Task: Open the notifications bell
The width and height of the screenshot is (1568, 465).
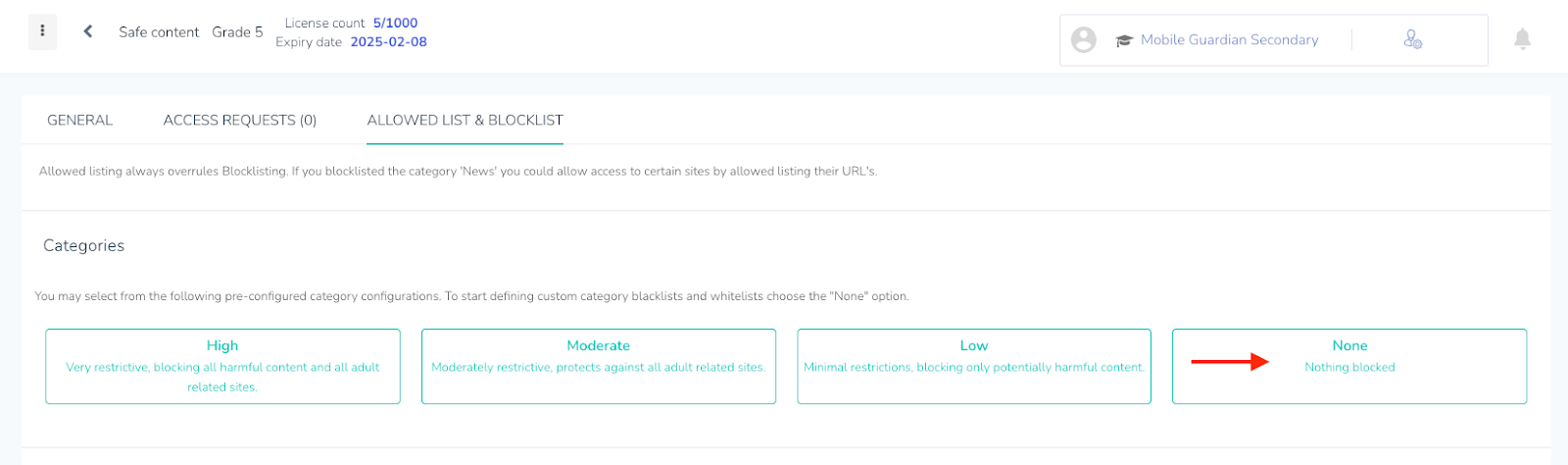Action: click(x=1522, y=39)
